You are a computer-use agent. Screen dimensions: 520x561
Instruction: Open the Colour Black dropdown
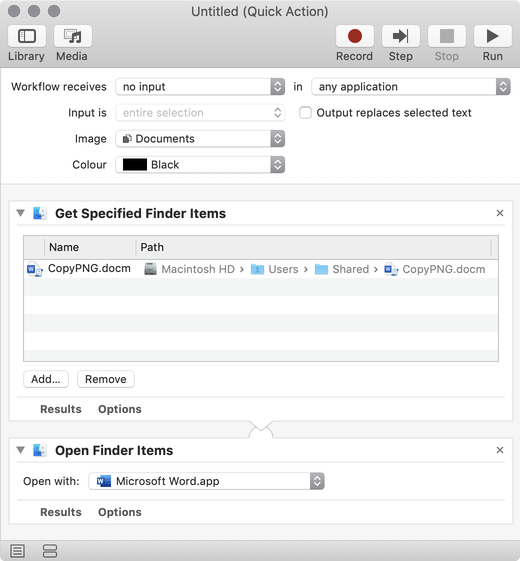[x=200, y=165]
